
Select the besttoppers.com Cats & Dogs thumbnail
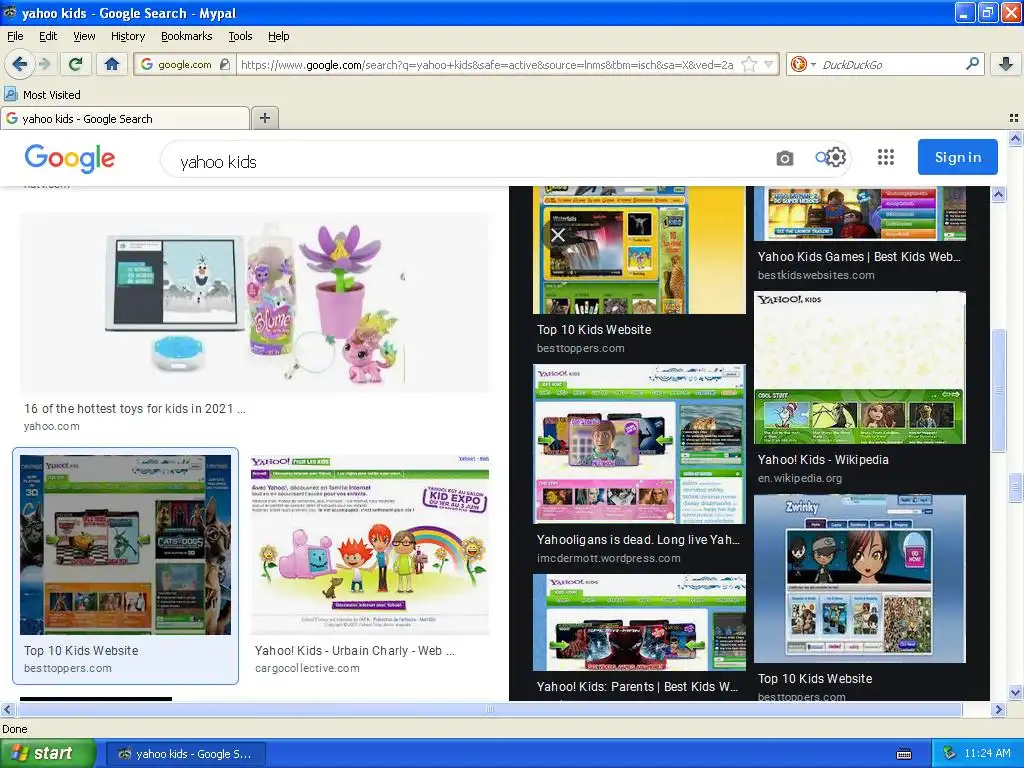[x=125, y=545]
